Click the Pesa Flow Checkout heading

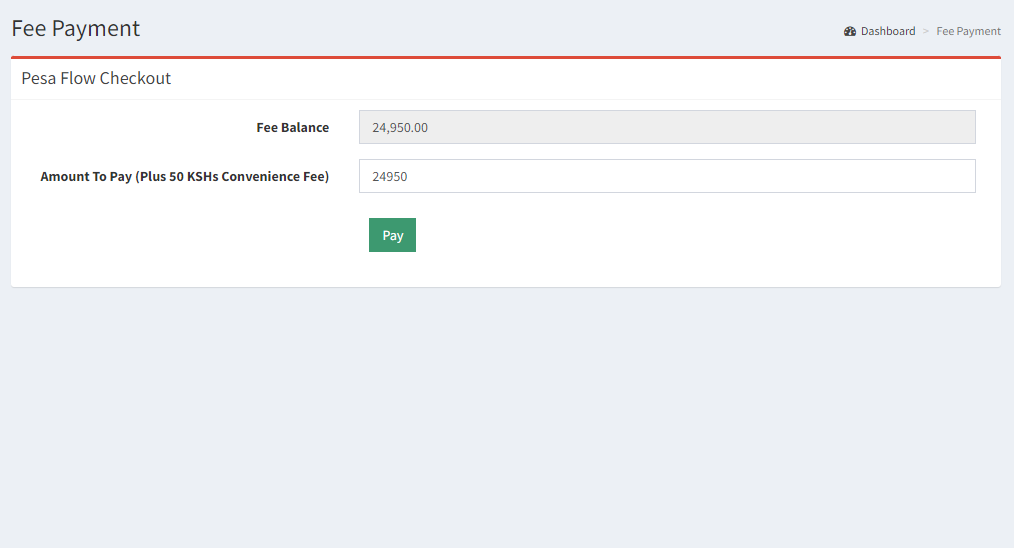[96, 78]
